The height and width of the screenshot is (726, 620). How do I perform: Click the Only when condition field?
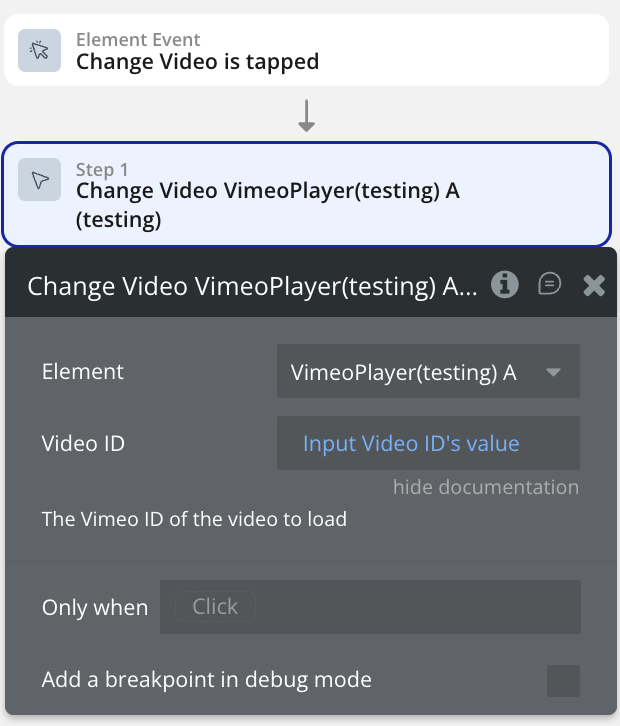pyautogui.click(x=400, y=607)
